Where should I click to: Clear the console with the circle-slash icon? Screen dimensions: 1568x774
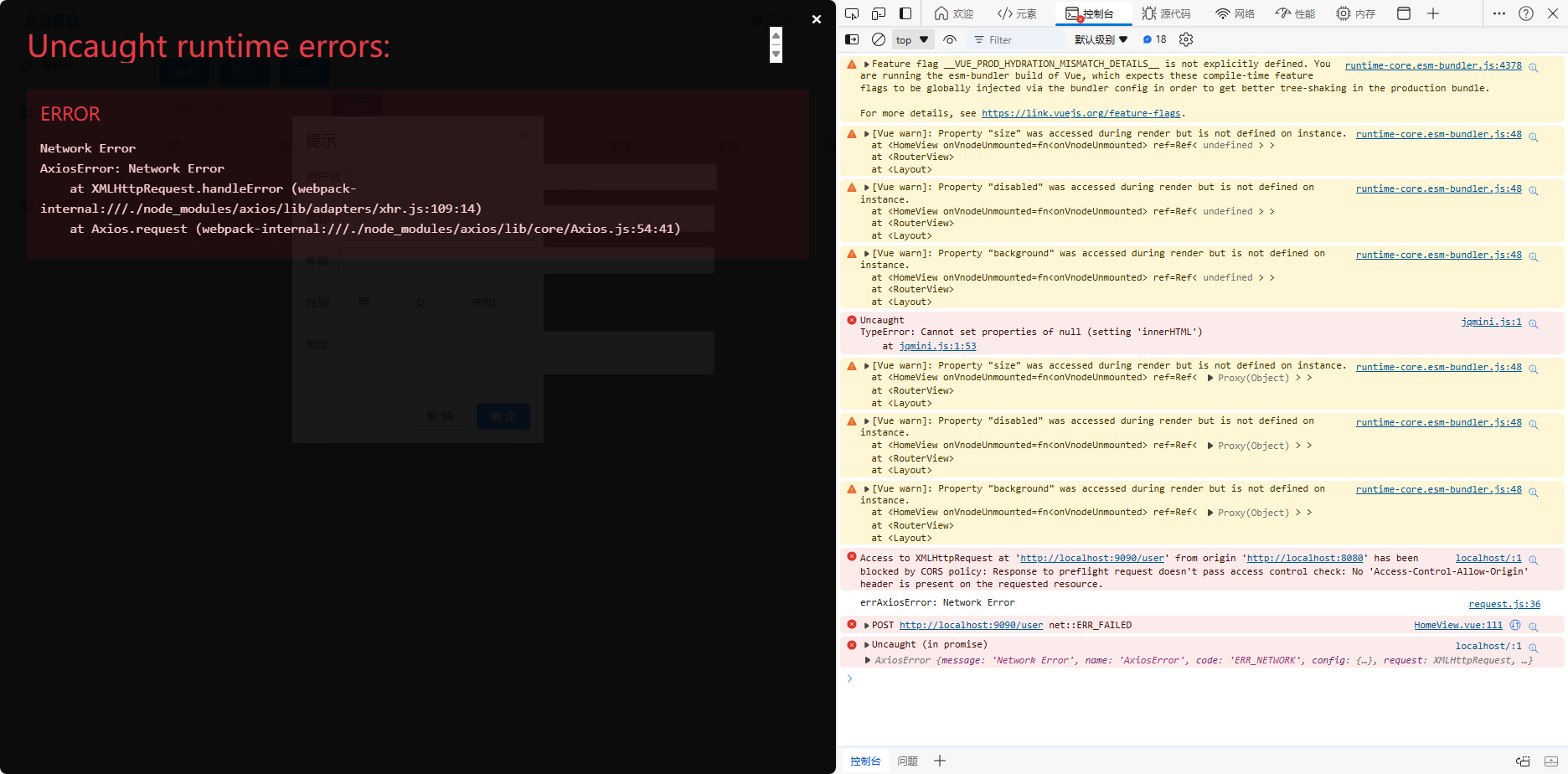point(879,39)
